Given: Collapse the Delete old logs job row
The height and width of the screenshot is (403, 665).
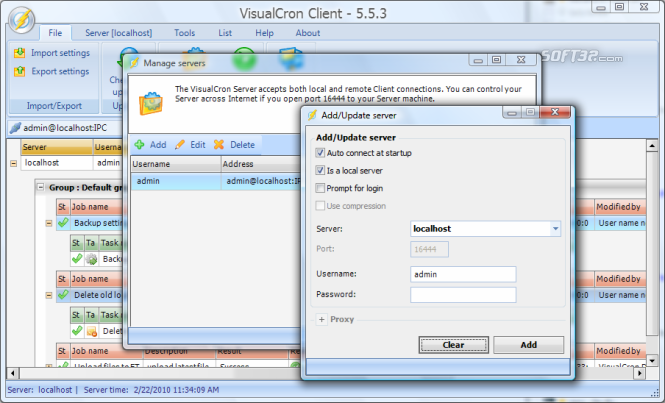Looking at the screenshot, I should (49, 295).
